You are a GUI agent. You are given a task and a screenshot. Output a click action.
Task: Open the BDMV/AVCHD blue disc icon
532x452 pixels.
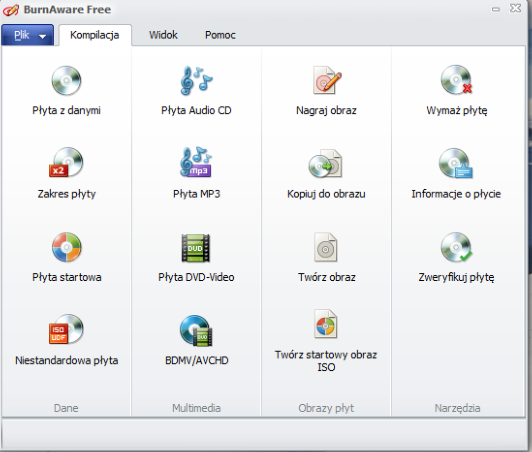point(196,331)
